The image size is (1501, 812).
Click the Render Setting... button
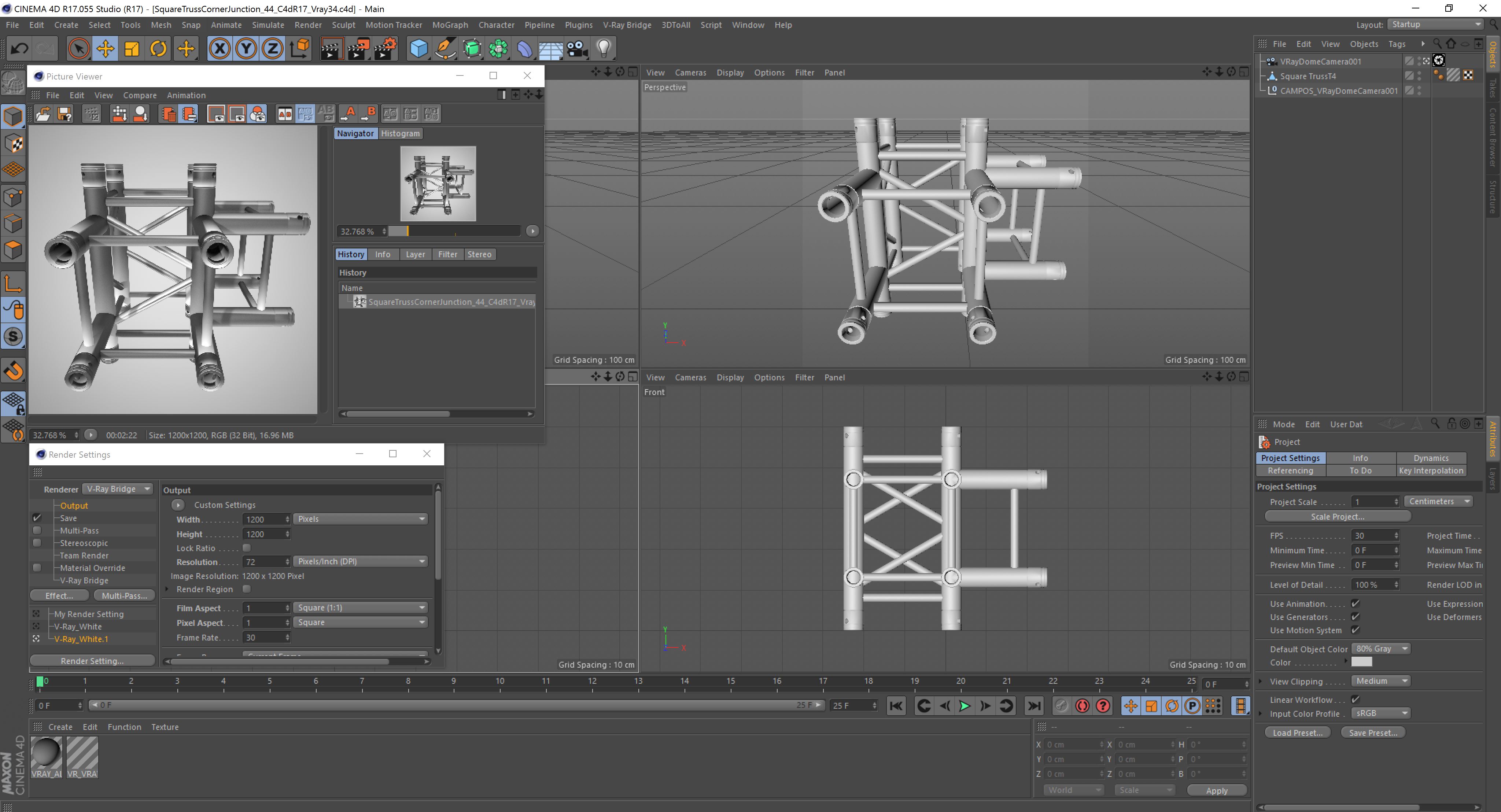pyautogui.click(x=92, y=661)
